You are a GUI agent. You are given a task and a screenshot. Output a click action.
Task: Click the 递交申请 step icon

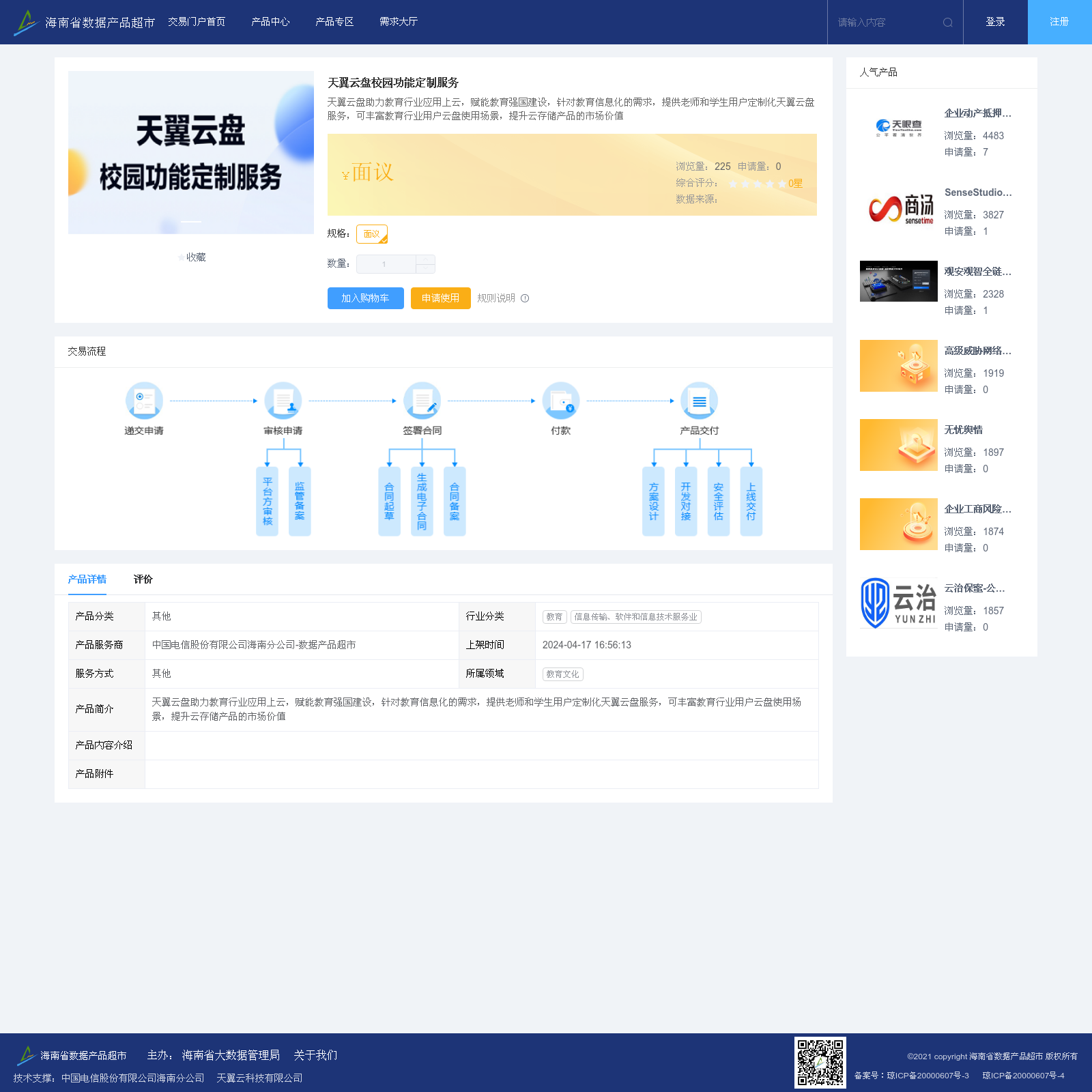[x=144, y=401]
